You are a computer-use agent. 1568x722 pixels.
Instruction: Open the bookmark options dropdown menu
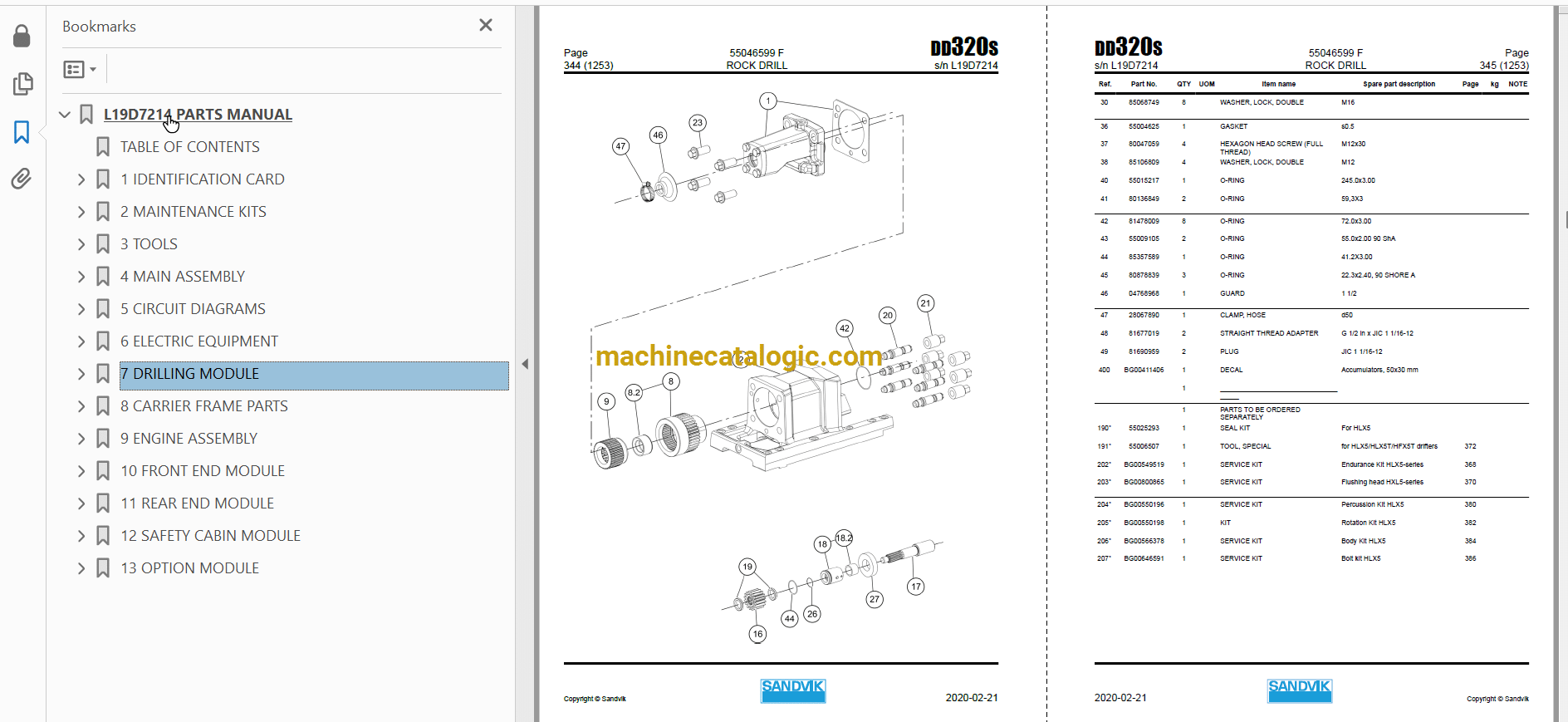click(x=80, y=70)
